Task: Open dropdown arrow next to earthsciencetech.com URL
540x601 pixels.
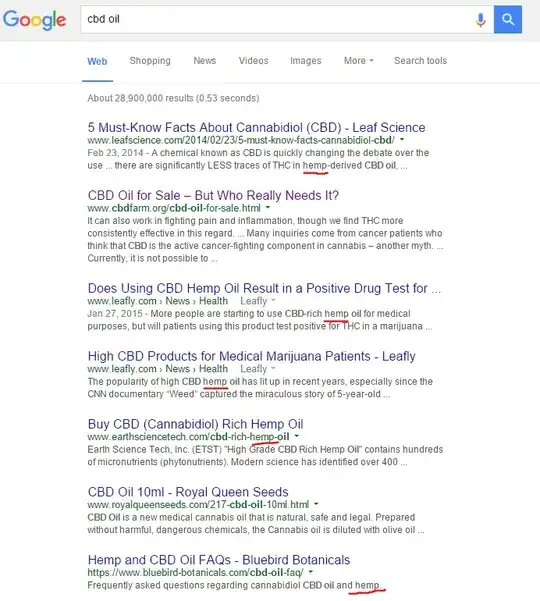Action: tap(297, 436)
